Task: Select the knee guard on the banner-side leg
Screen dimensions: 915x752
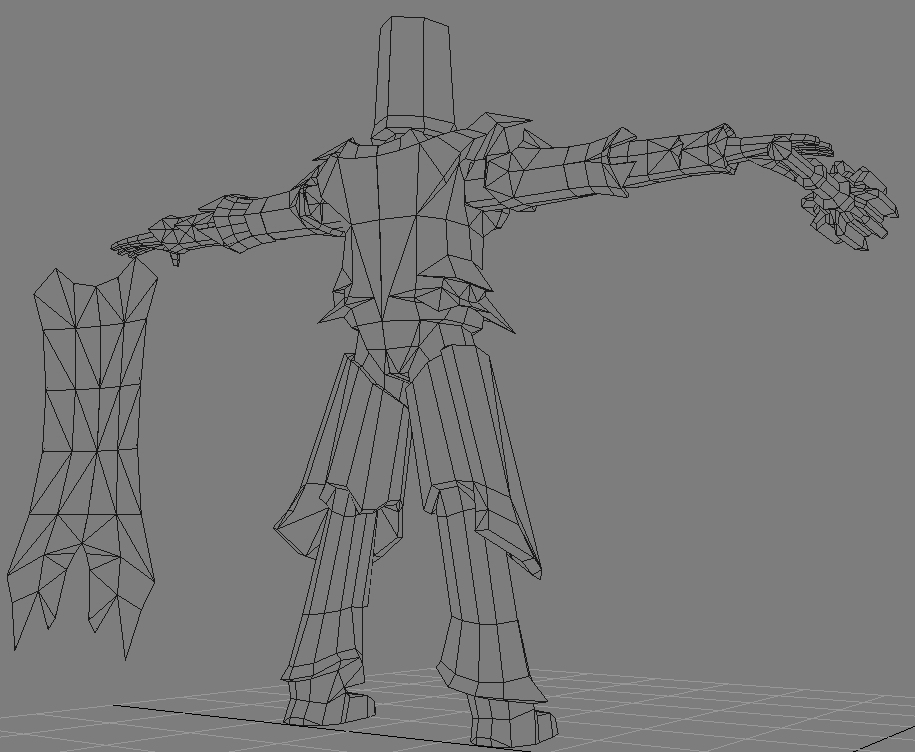Action: tap(305, 515)
